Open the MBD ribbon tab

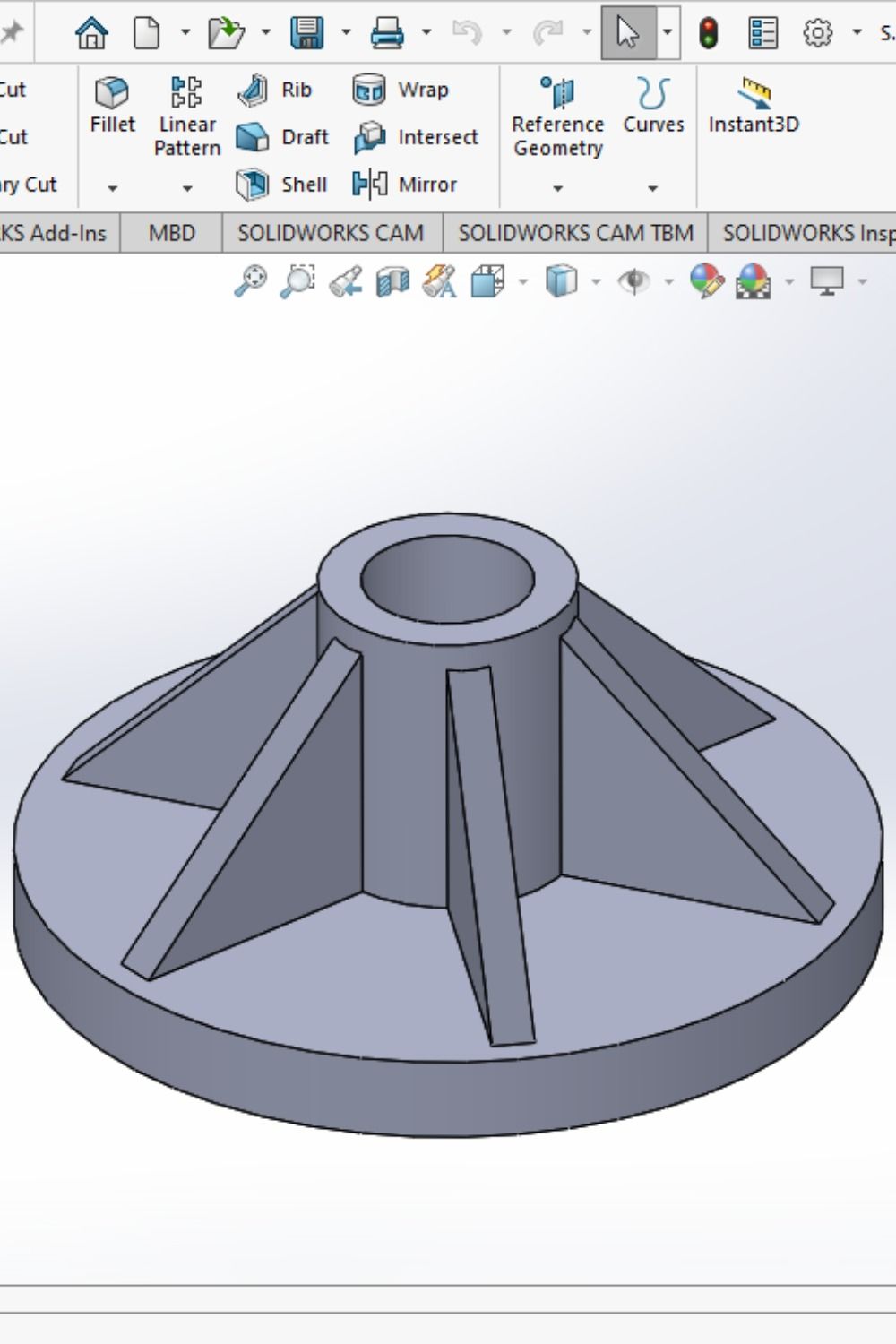(170, 233)
